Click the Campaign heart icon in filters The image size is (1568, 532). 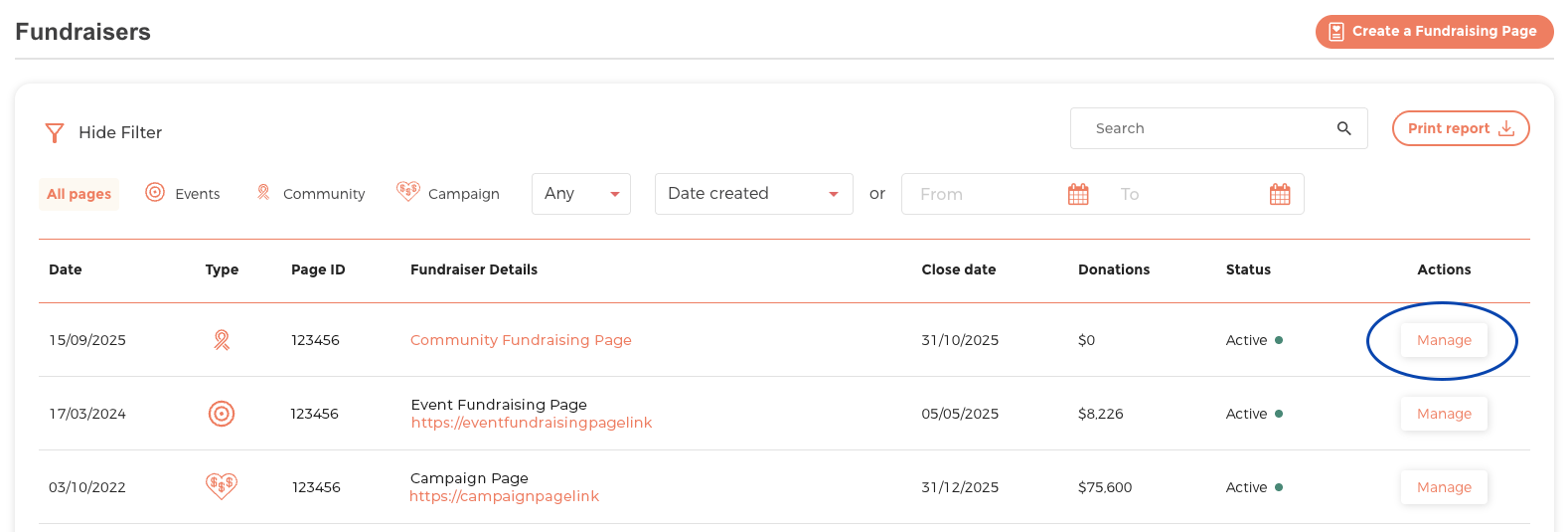tap(408, 191)
